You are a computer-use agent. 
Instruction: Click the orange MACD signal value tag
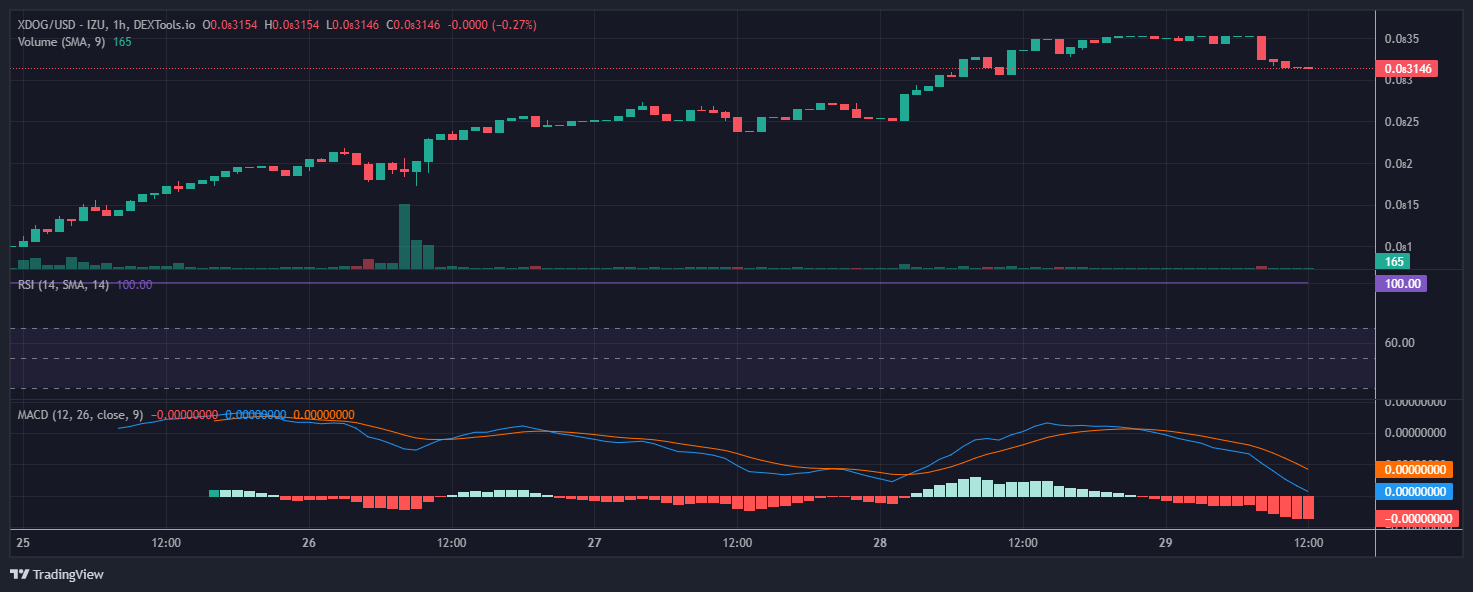(1413, 469)
